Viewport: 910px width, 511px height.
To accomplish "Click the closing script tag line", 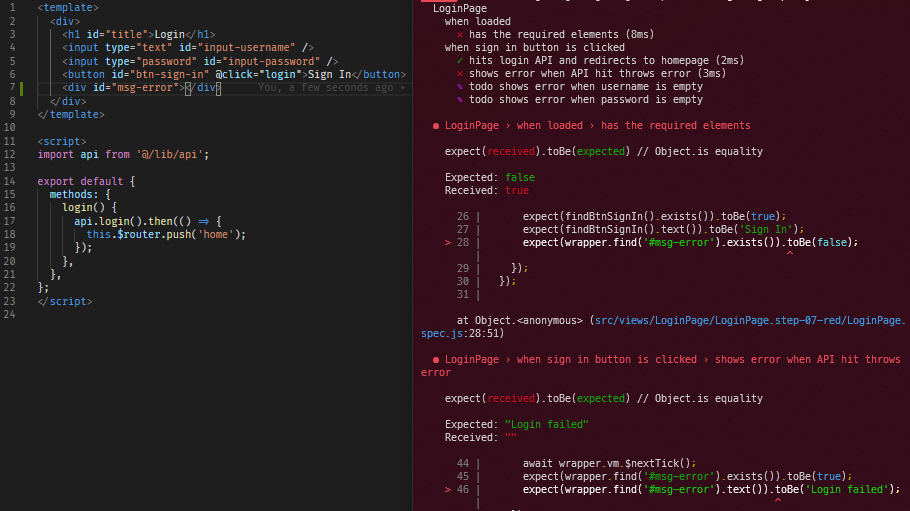I will tap(65, 301).
